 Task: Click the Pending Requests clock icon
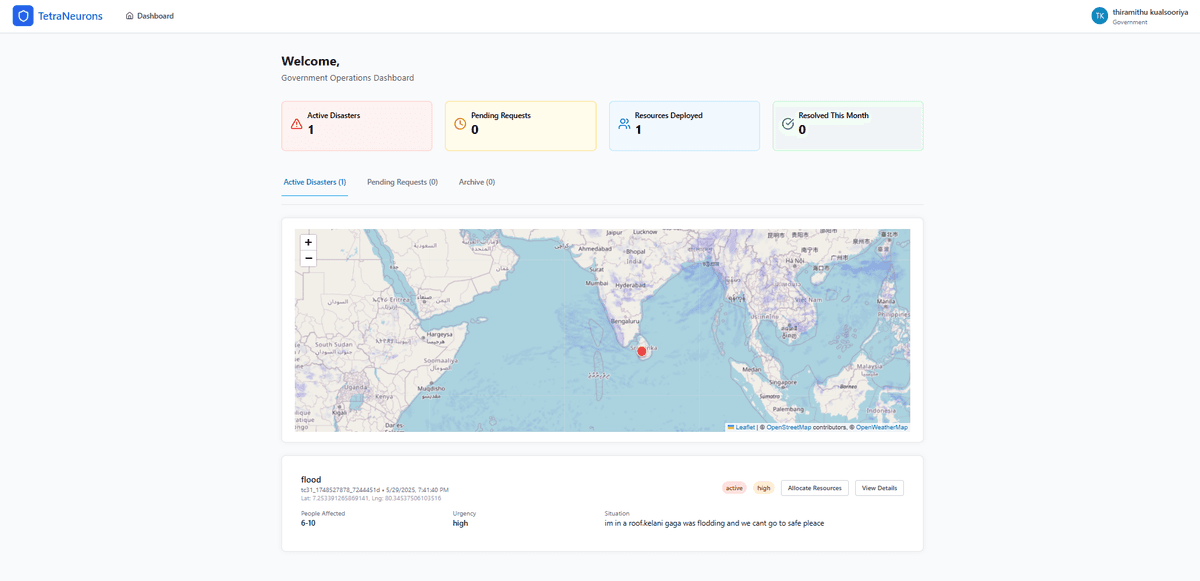[460, 124]
